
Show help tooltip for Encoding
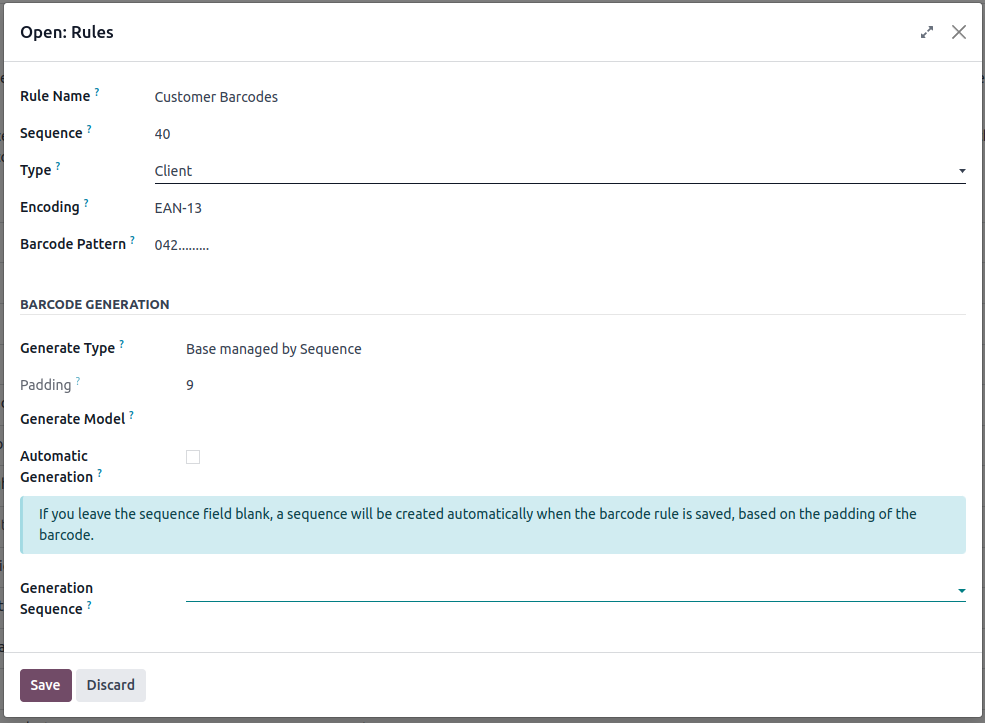pyautogui.click(x=86, y=203)
